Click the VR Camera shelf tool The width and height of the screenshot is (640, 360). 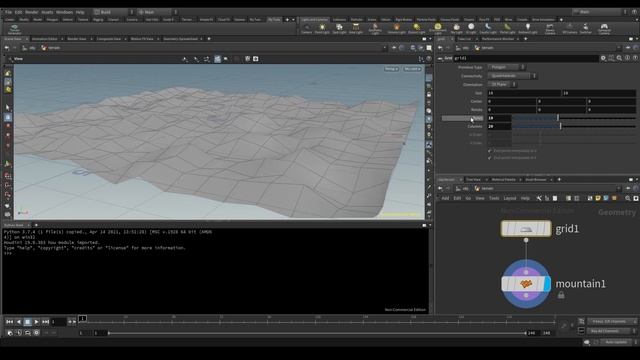tap(569, 28)
